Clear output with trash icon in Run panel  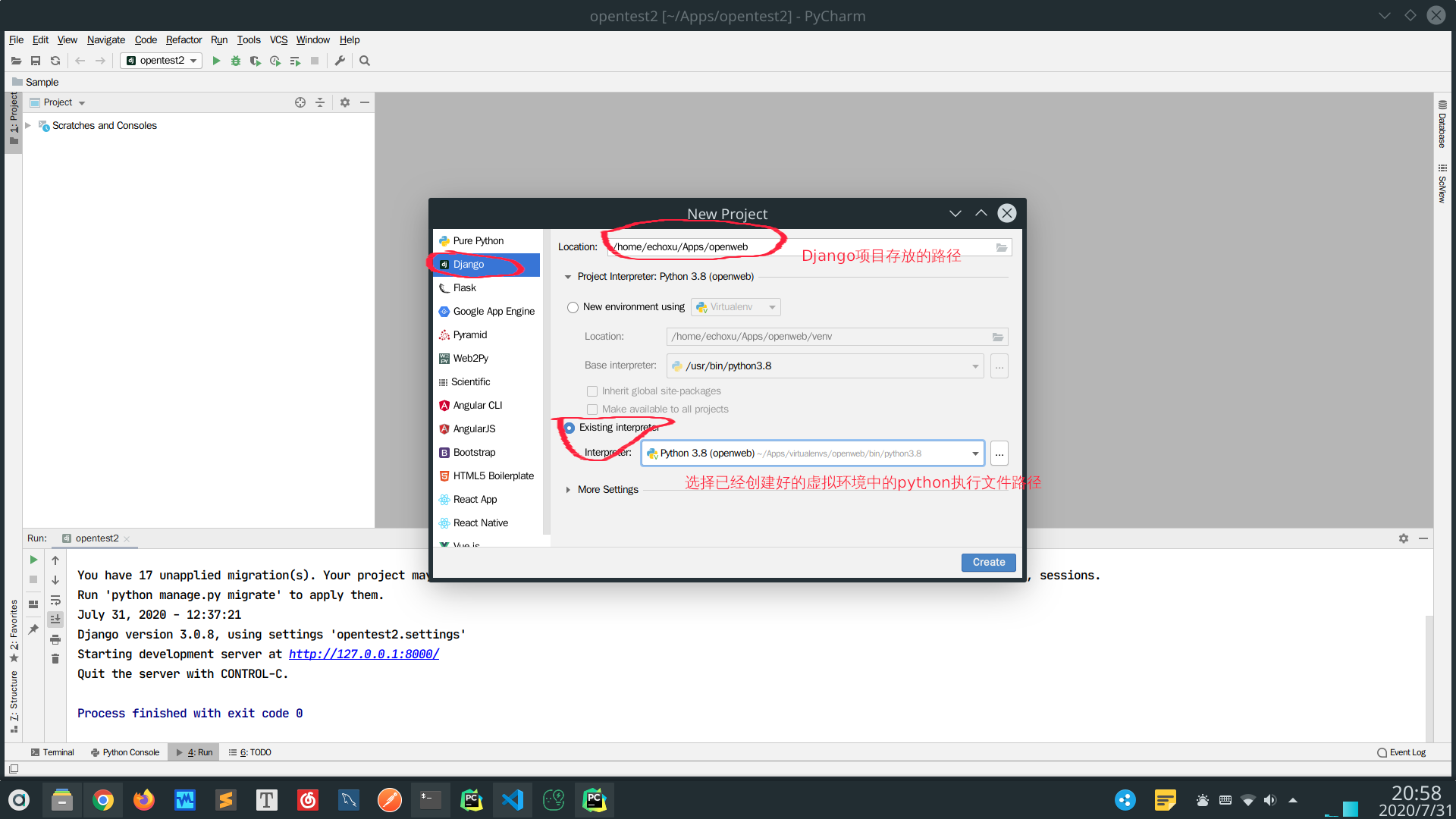(55, 659)
